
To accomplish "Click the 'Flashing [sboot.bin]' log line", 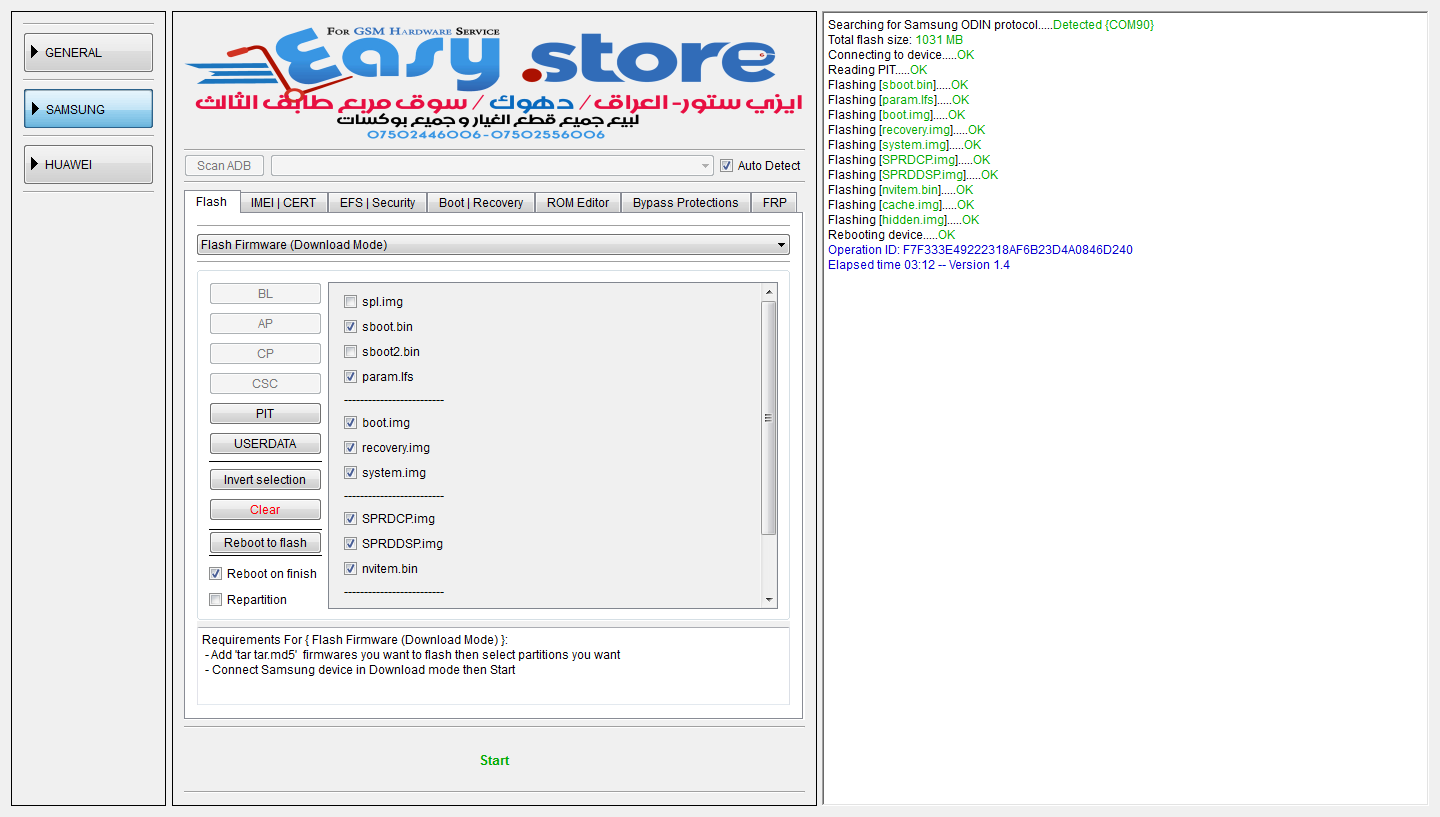I will click(x=898, y=85).
